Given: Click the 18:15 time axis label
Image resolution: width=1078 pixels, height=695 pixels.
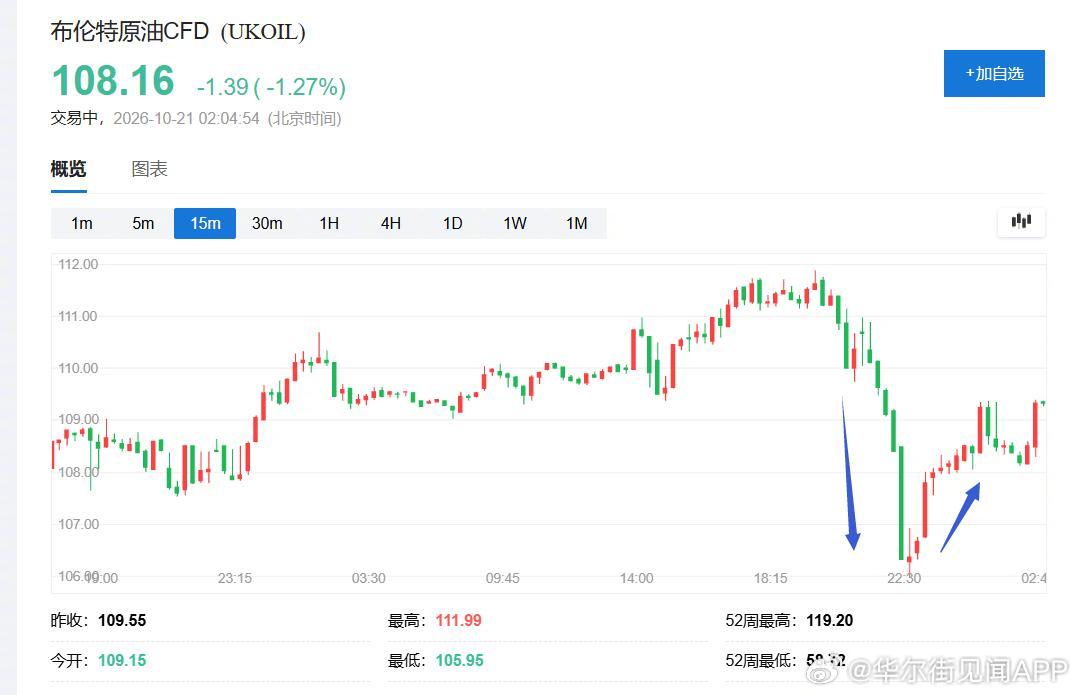Looking at the screenshot, I should (771, 578).
